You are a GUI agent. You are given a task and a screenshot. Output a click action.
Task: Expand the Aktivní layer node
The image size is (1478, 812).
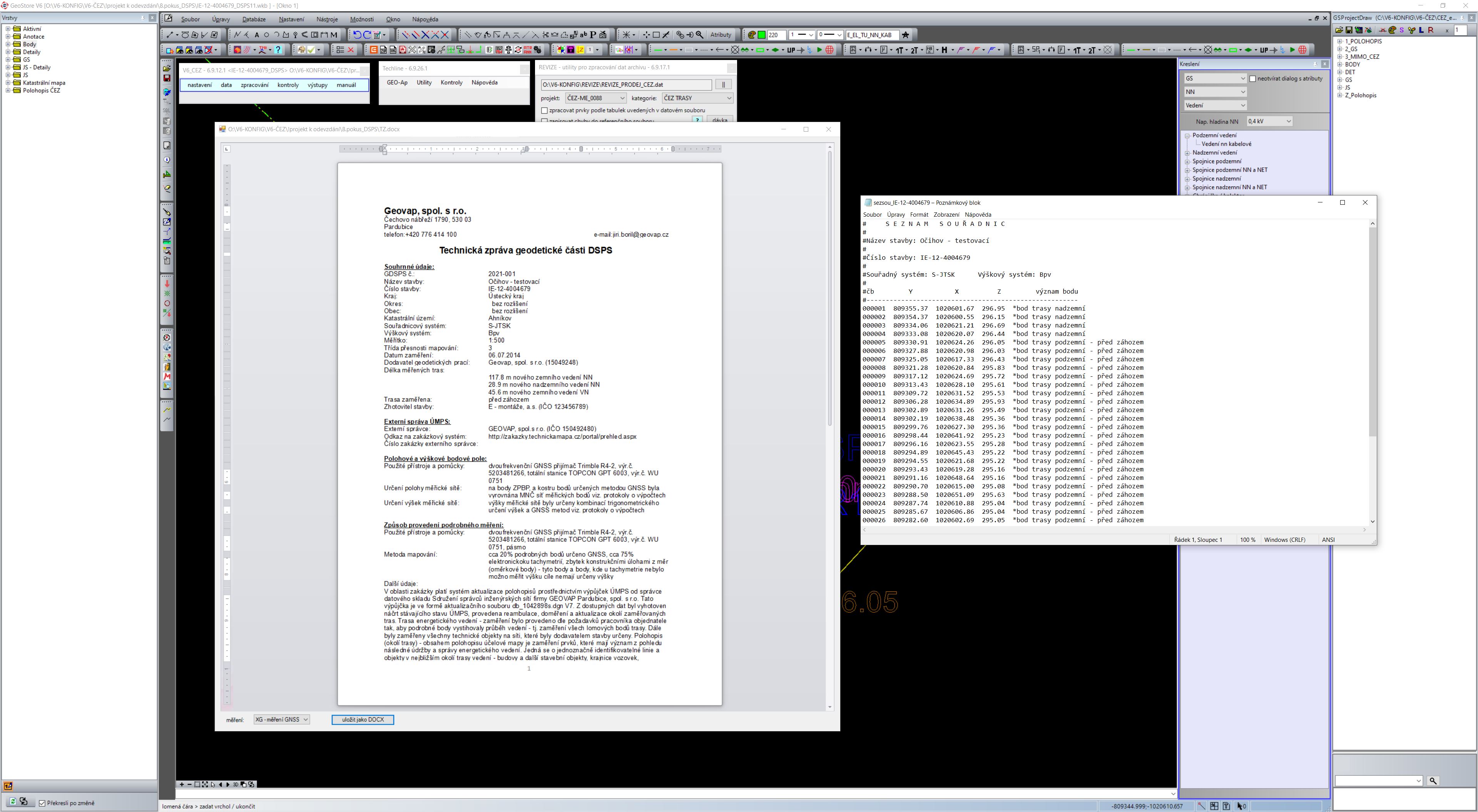8,29
